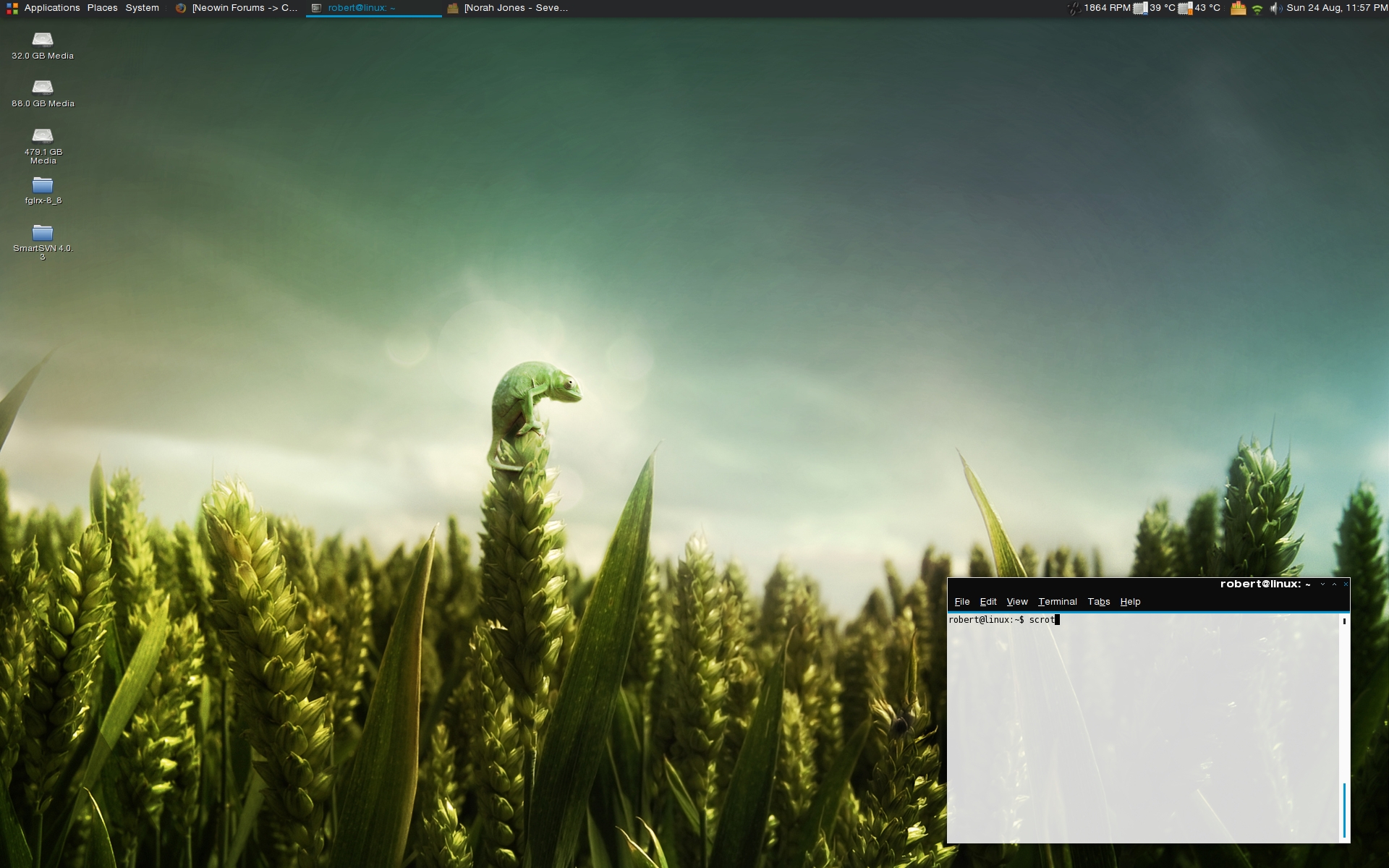Open the 32.0 GB Media drive icon

(x=43, y=40)
